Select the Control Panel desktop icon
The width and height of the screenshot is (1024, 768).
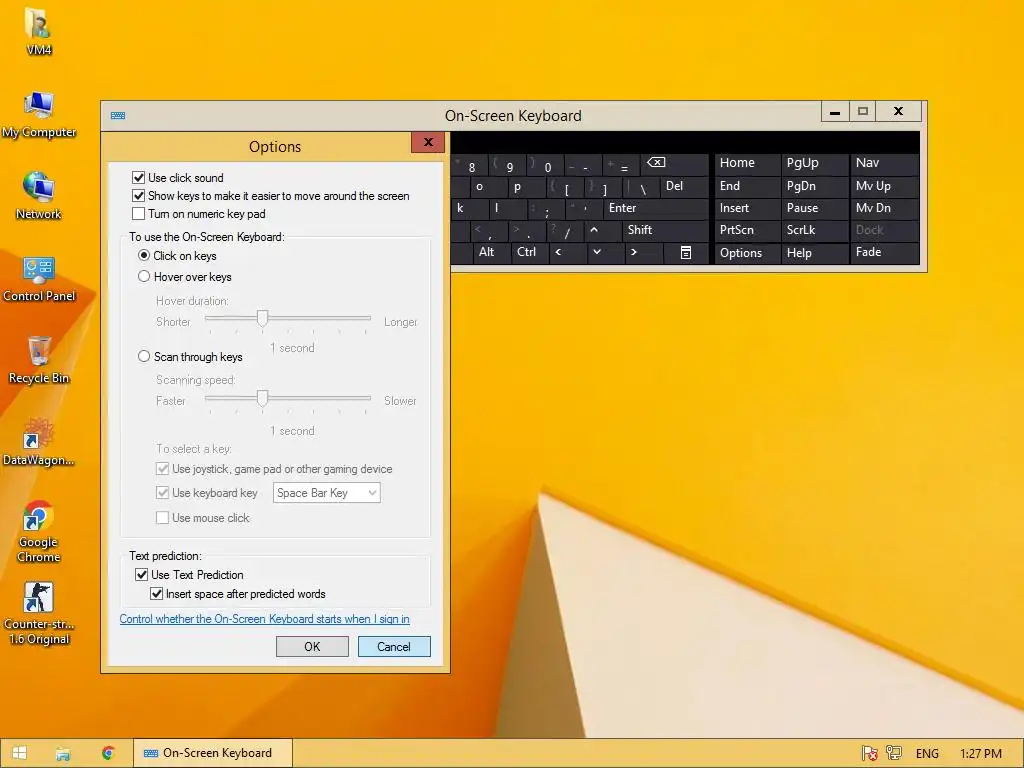(x=39, y=278)
